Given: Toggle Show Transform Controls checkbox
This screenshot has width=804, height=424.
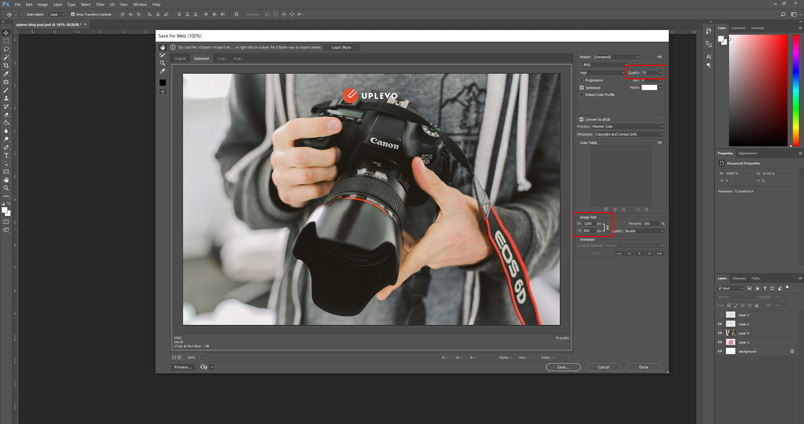Looking at the screenshot, I should point(72,14).
